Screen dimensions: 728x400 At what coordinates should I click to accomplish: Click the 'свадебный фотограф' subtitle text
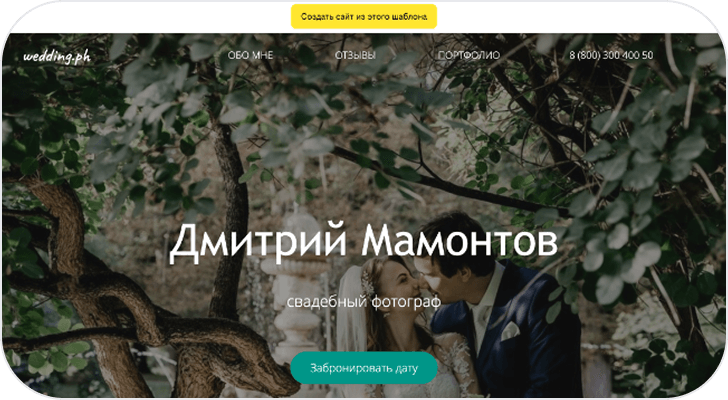tap(364, 302)
